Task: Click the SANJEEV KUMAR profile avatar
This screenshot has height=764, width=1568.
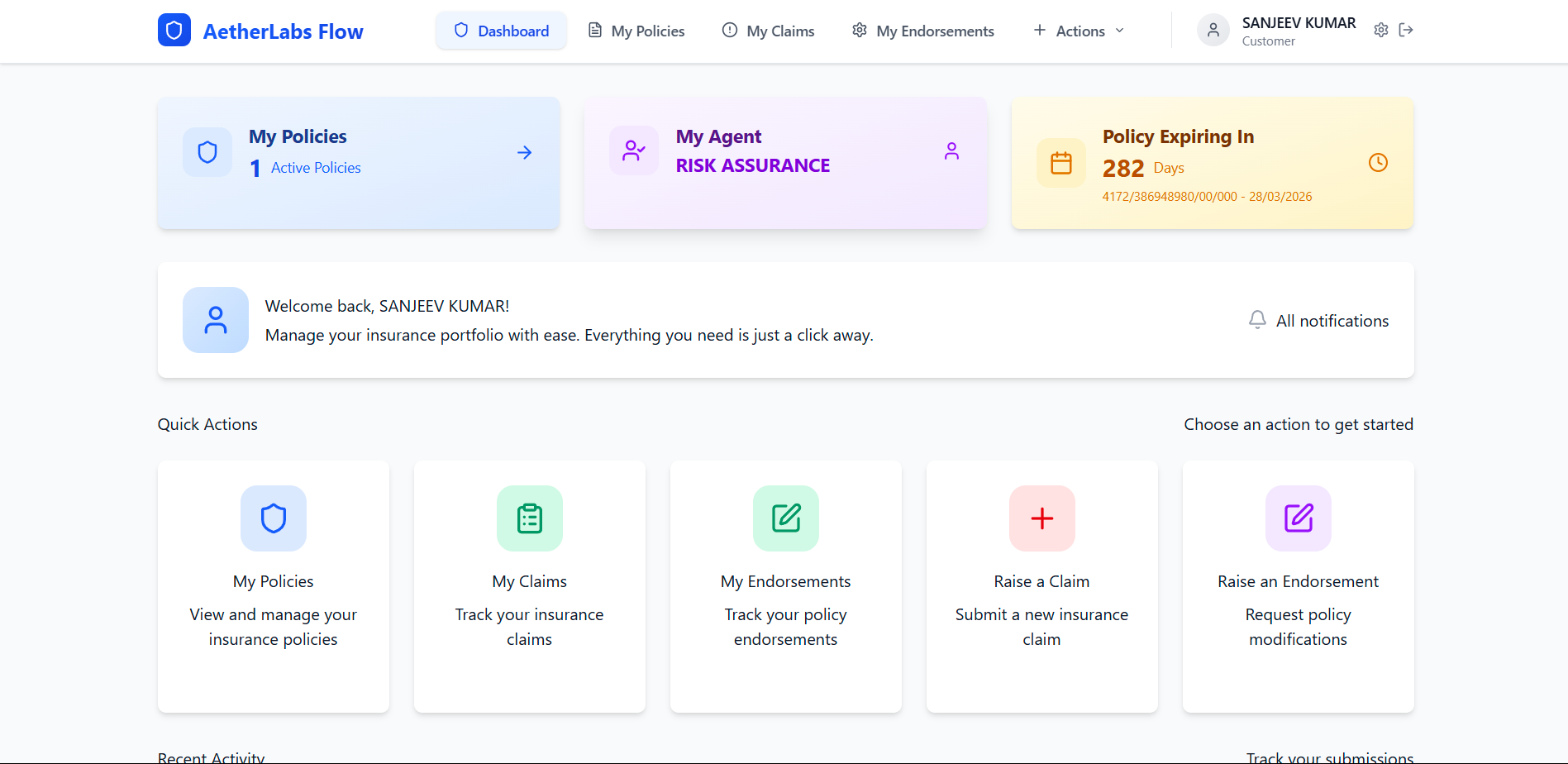Action: (1213, 30)
